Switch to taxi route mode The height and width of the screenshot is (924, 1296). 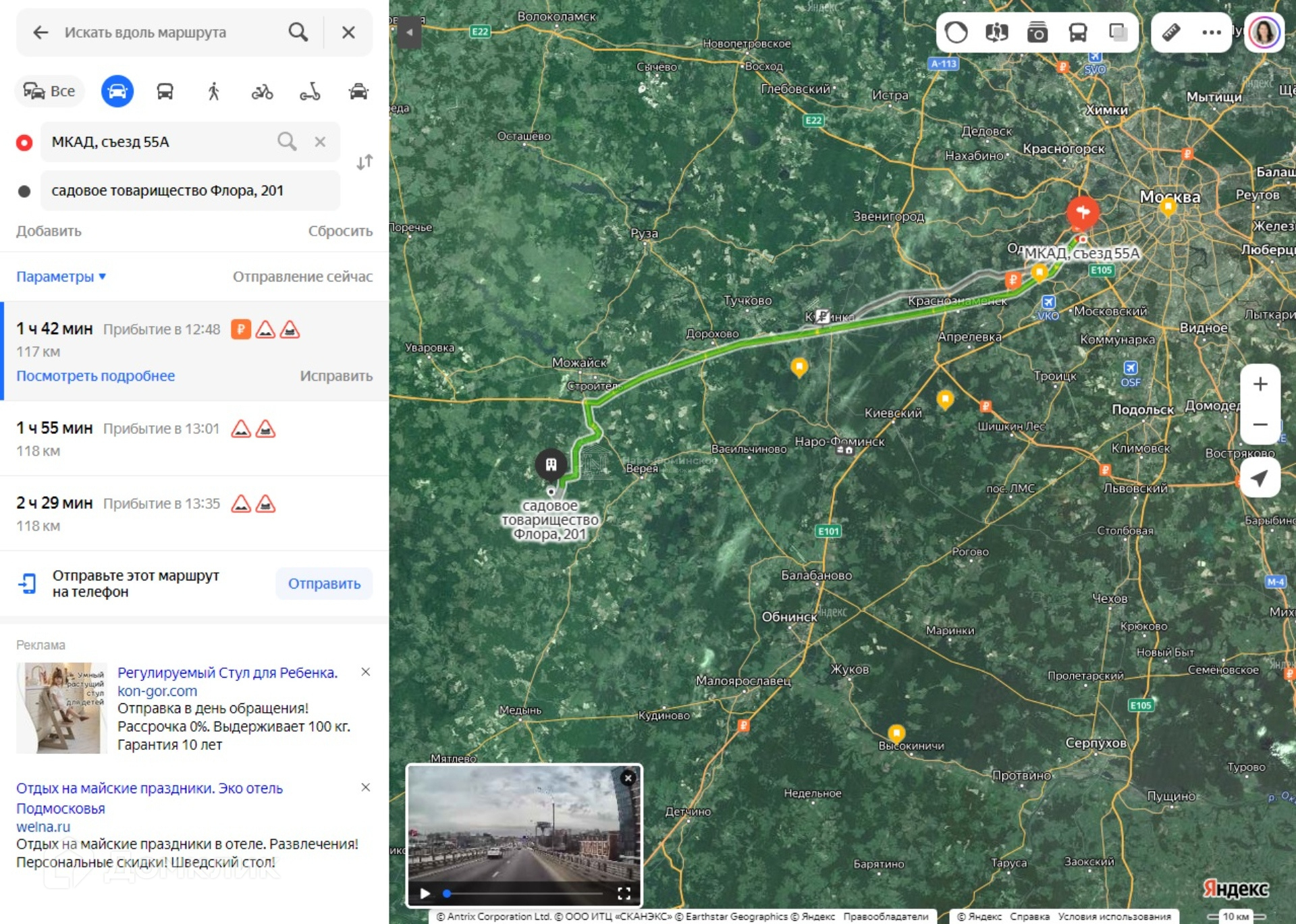(x=358, y=91)
